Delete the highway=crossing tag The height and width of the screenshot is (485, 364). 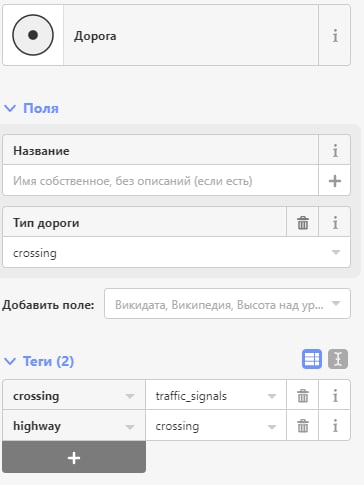click(x=303, y=426)
